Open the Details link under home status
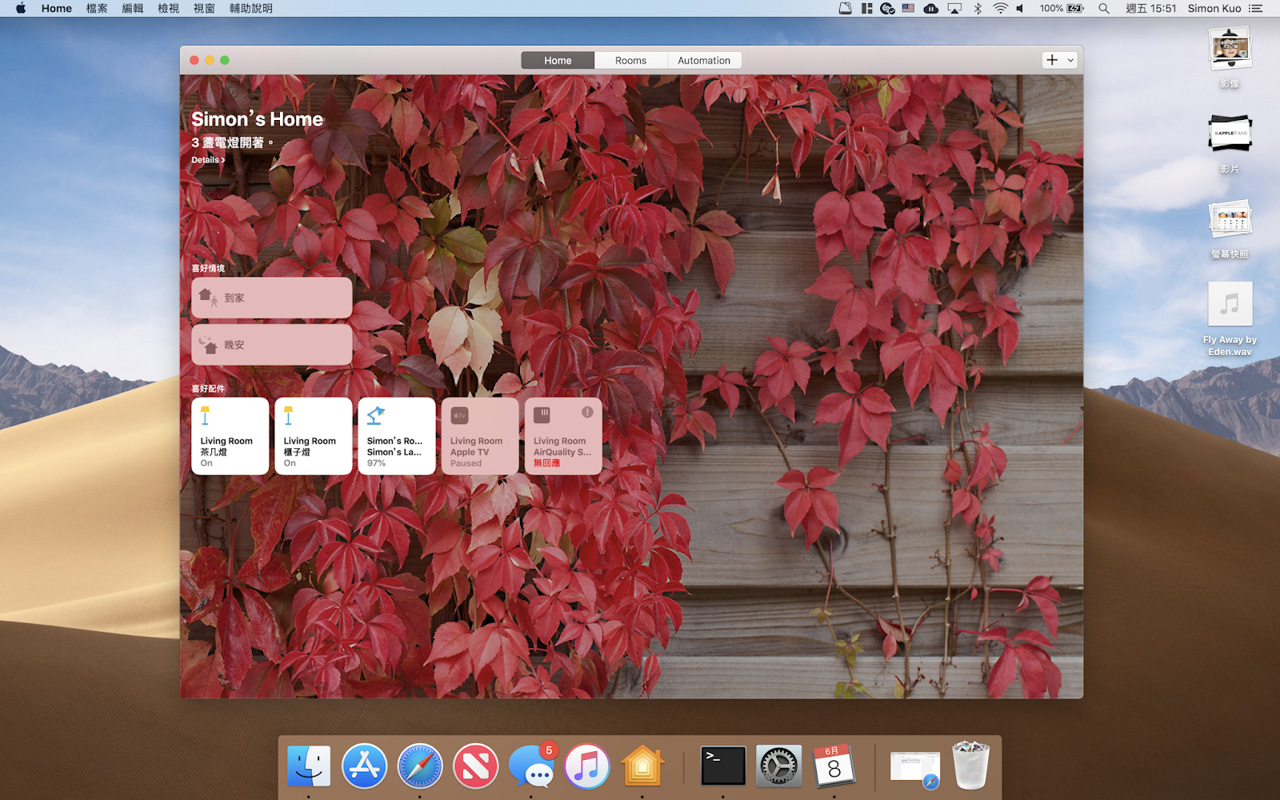The image size is (1280, 800). 208,160
